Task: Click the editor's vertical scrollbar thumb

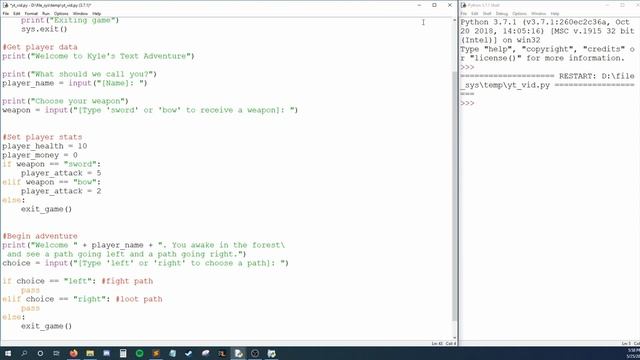Action: (454, 196)
